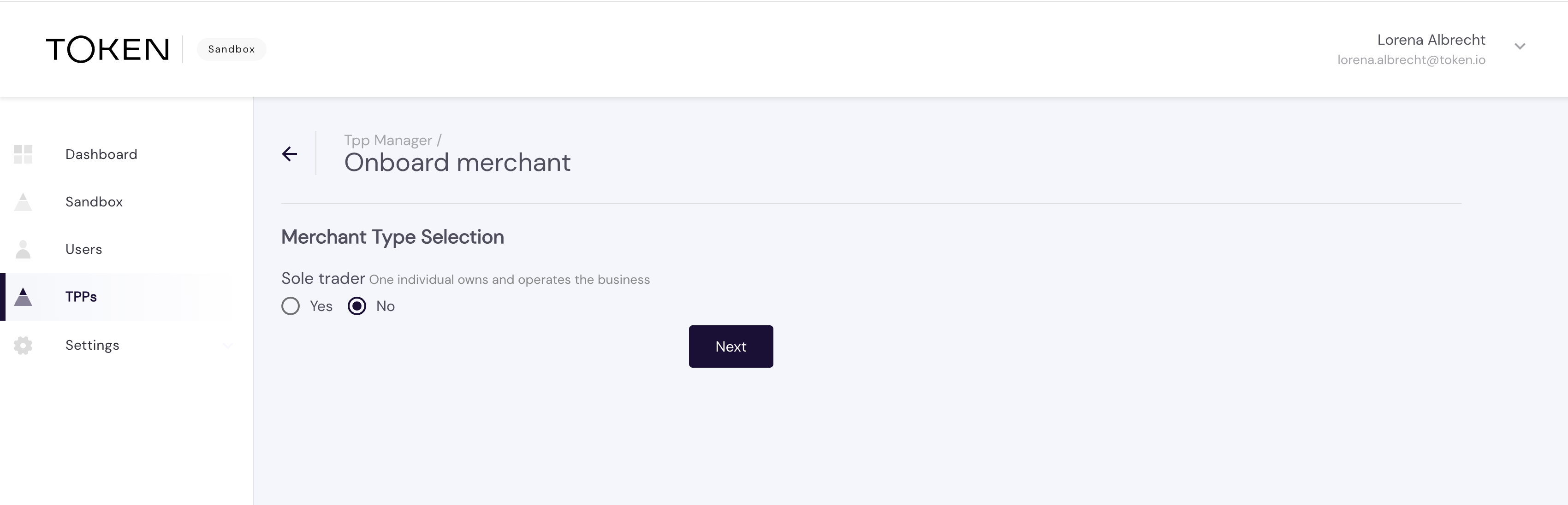Click the Users person icon
Viewport: 1568px width, 505px height.
click(x=23, y=249)
